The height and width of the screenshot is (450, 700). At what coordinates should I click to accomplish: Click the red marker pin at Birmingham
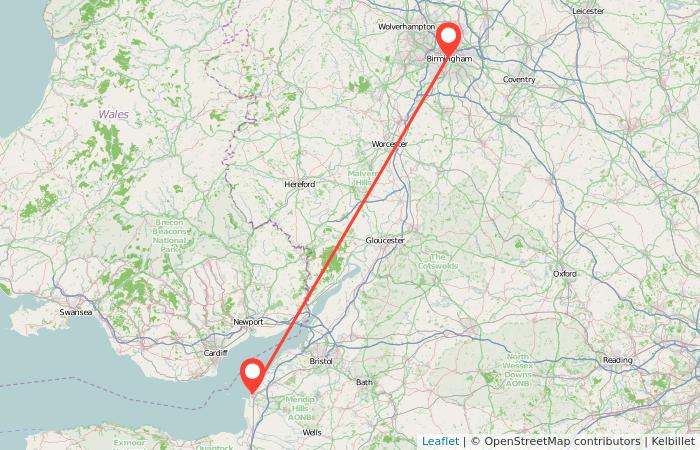click(x=448, y=38)
